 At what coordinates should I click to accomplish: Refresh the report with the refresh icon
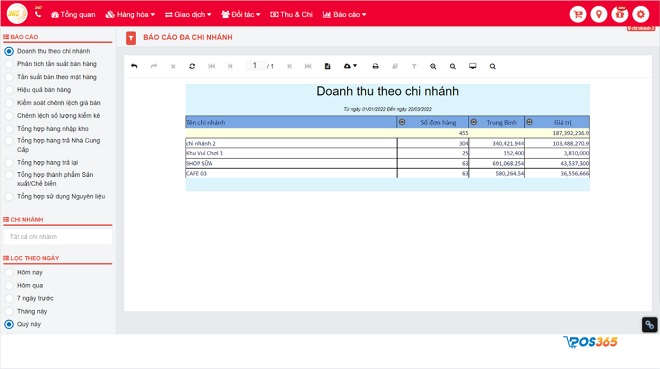(192, 66)
